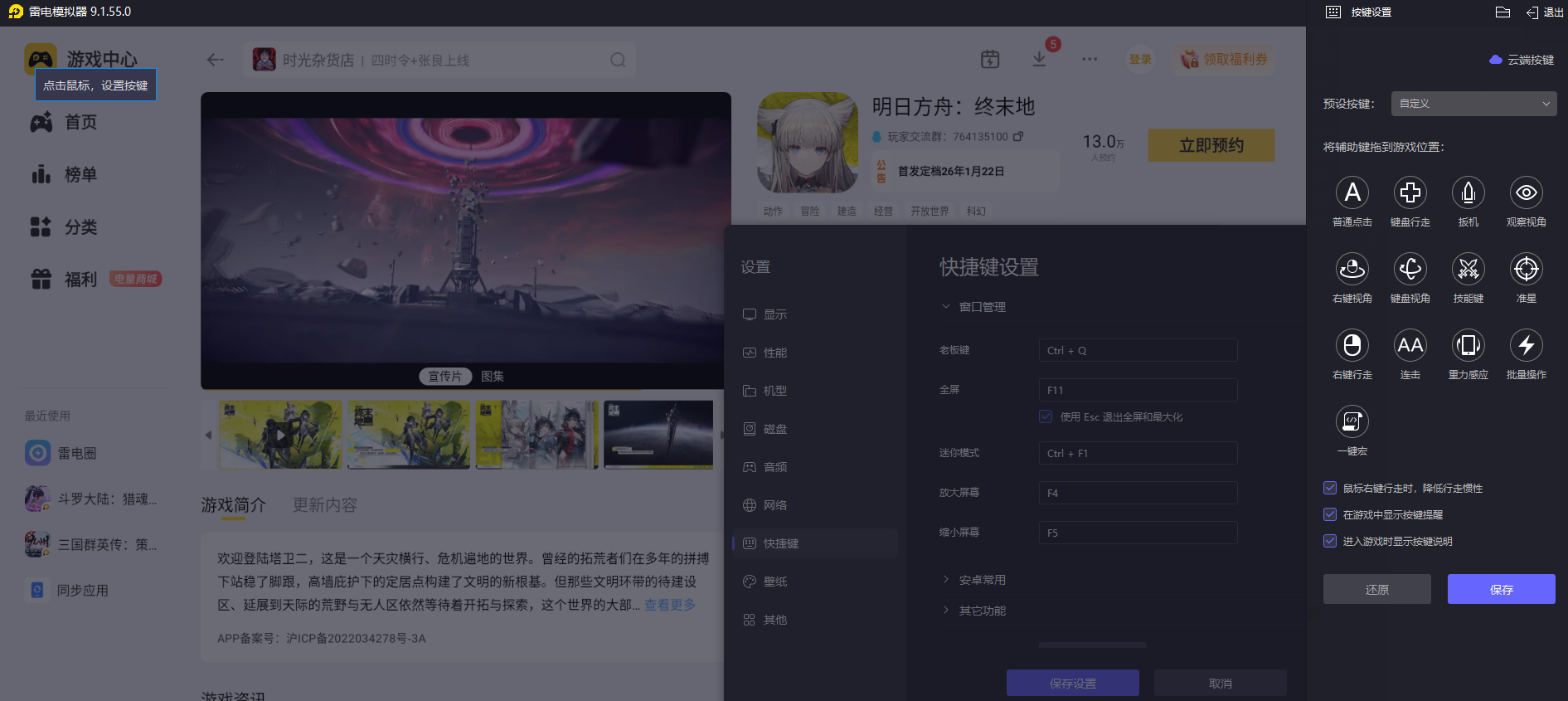1568x701 pixels.
Task: Toggle 进入游戏时显示按键说明 checkbox
Action: (x=1330, y=542)
